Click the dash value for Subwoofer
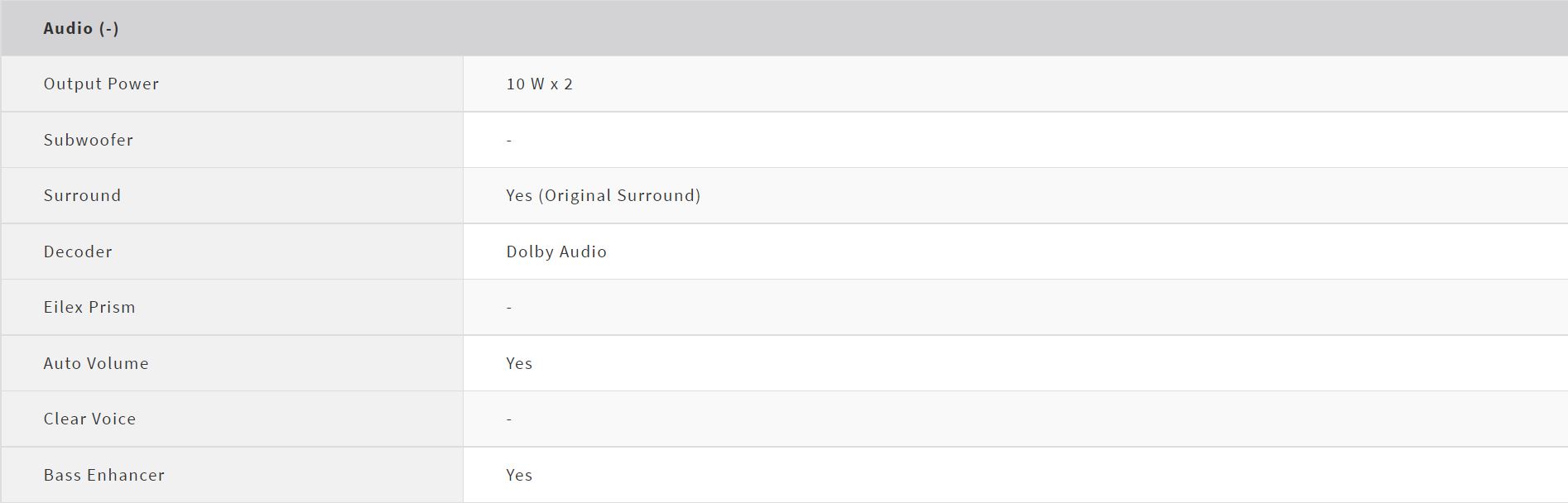 (509, 141)
